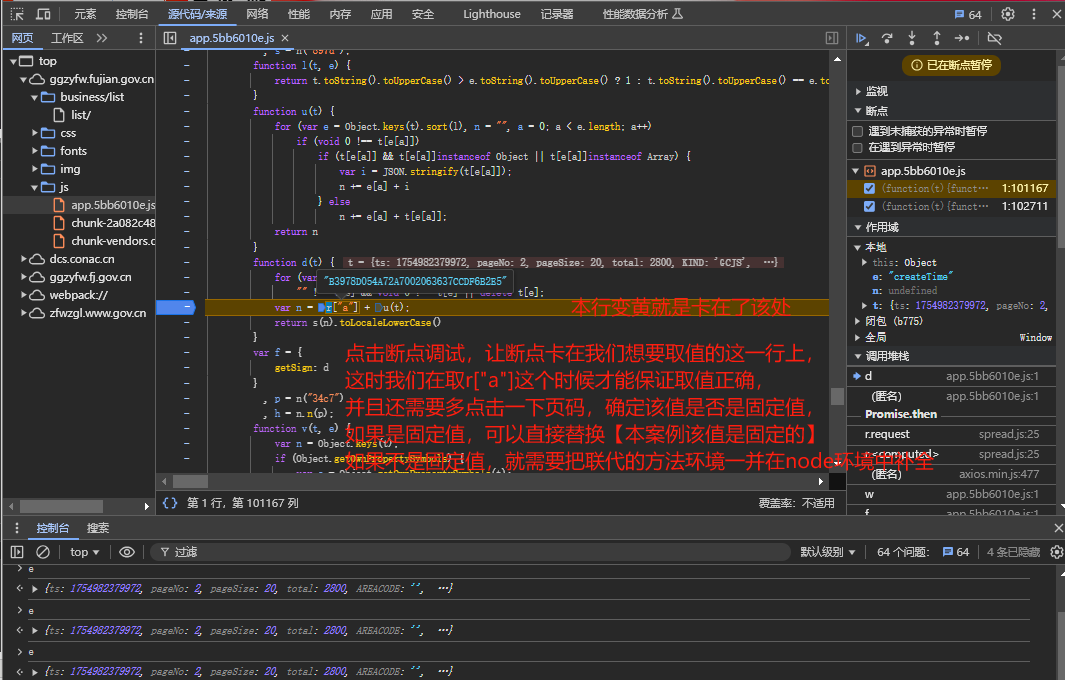
Task: Open chunk-vendors file in the tree
Action: (112, 241)
